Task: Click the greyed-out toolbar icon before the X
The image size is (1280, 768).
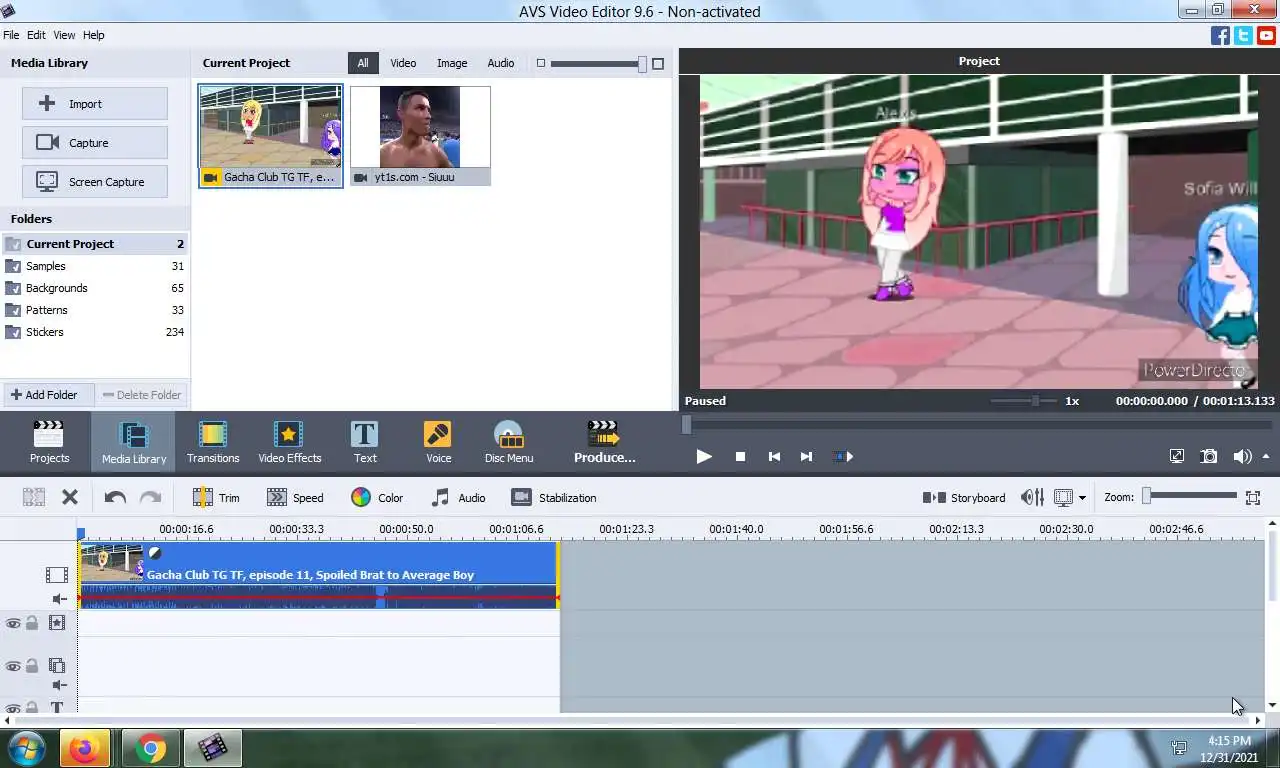Action: click(34, 497)
